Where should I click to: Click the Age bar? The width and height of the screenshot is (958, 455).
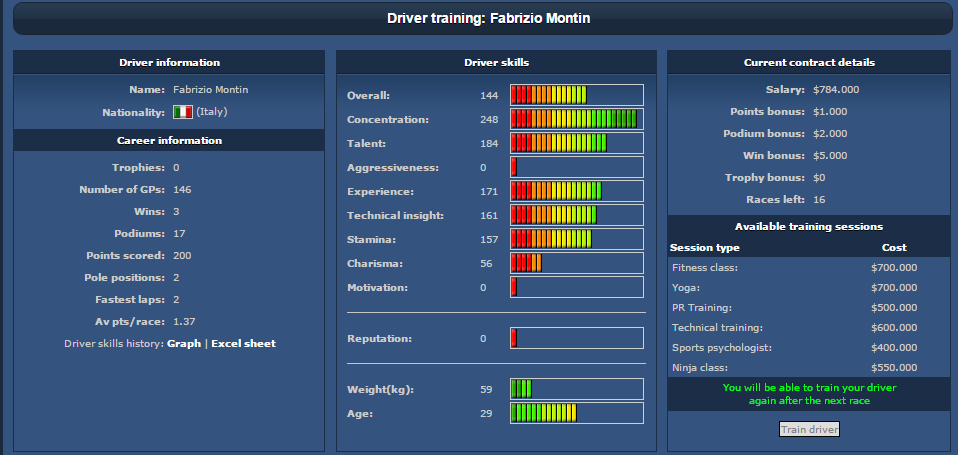tap(577, 413)
